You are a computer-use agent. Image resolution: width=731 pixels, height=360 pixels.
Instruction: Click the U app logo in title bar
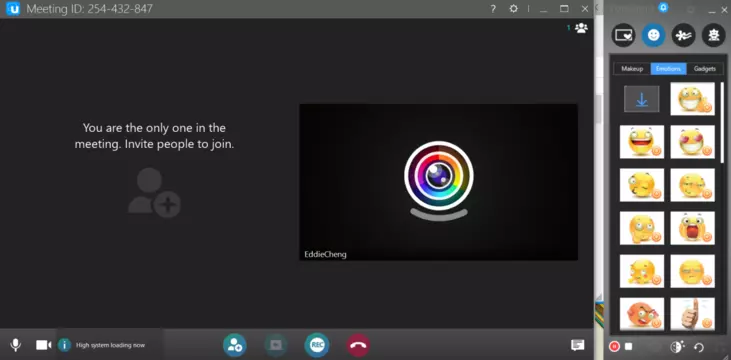coord(13,8)
